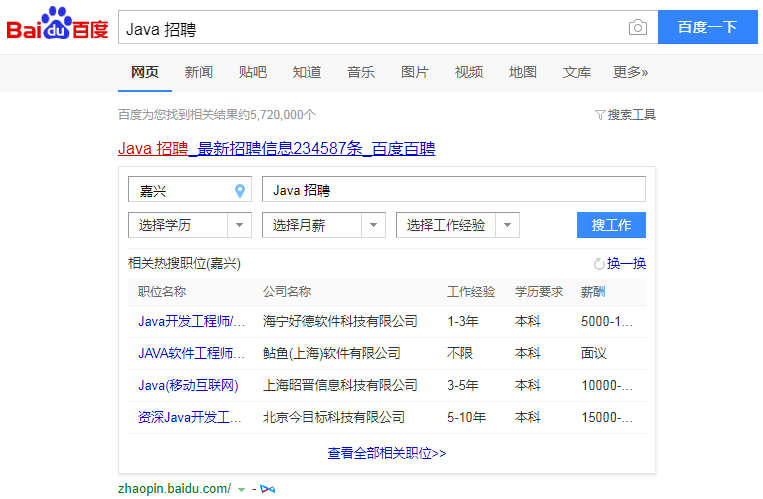Expand the 选择工作经验 dropdown

point(458,225)
